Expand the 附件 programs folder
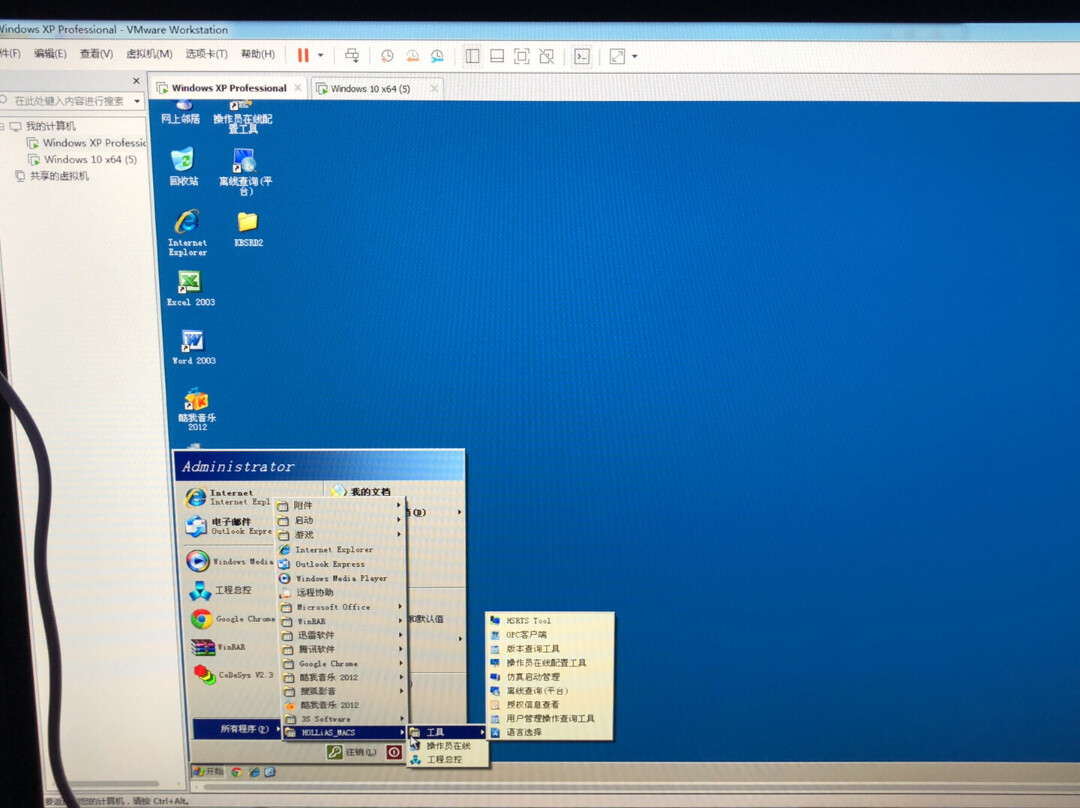The height and width of the screenshot is (808, 1080). (x=340, y=505)
